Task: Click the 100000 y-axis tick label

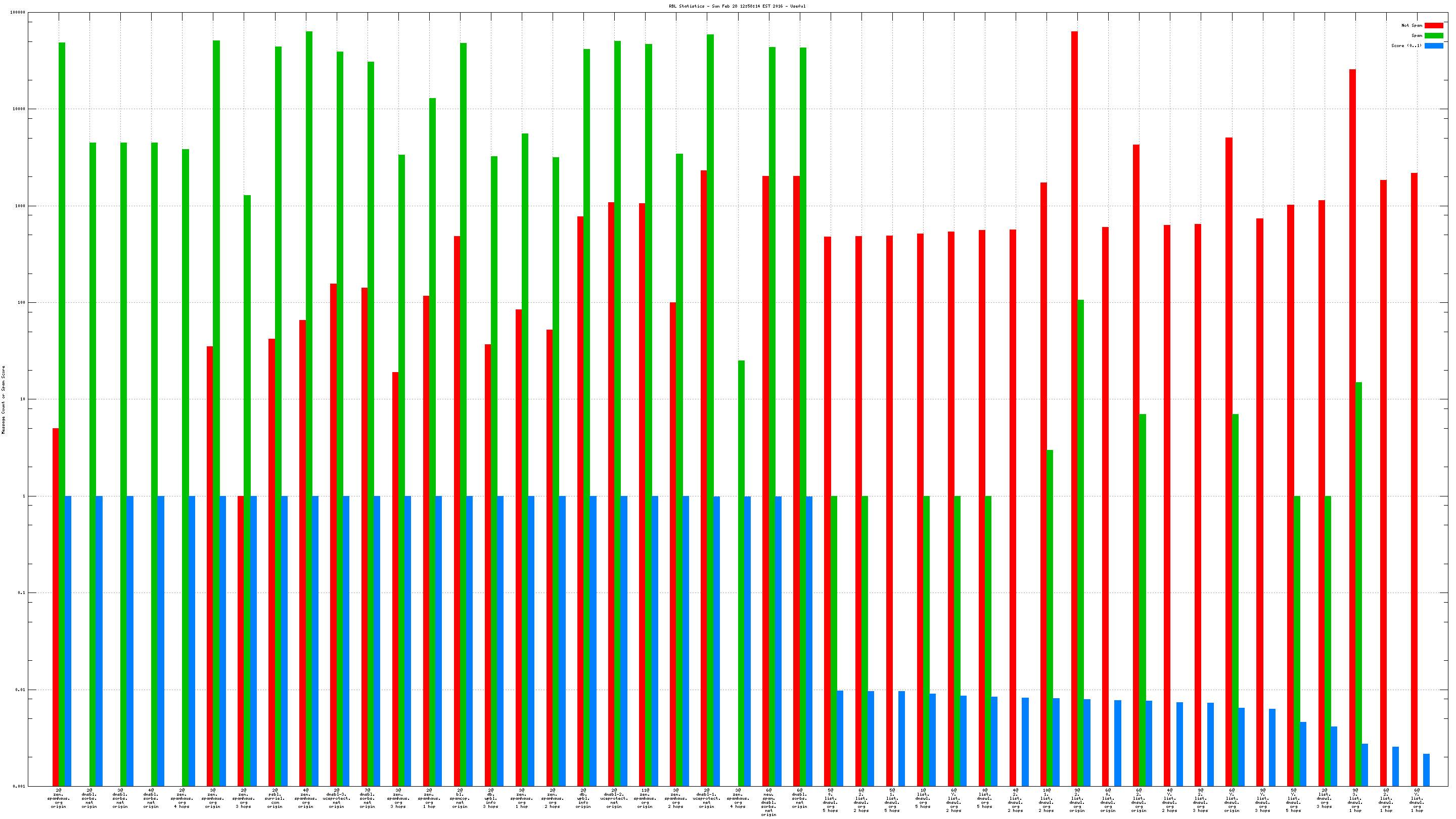Action: (18, 13)
